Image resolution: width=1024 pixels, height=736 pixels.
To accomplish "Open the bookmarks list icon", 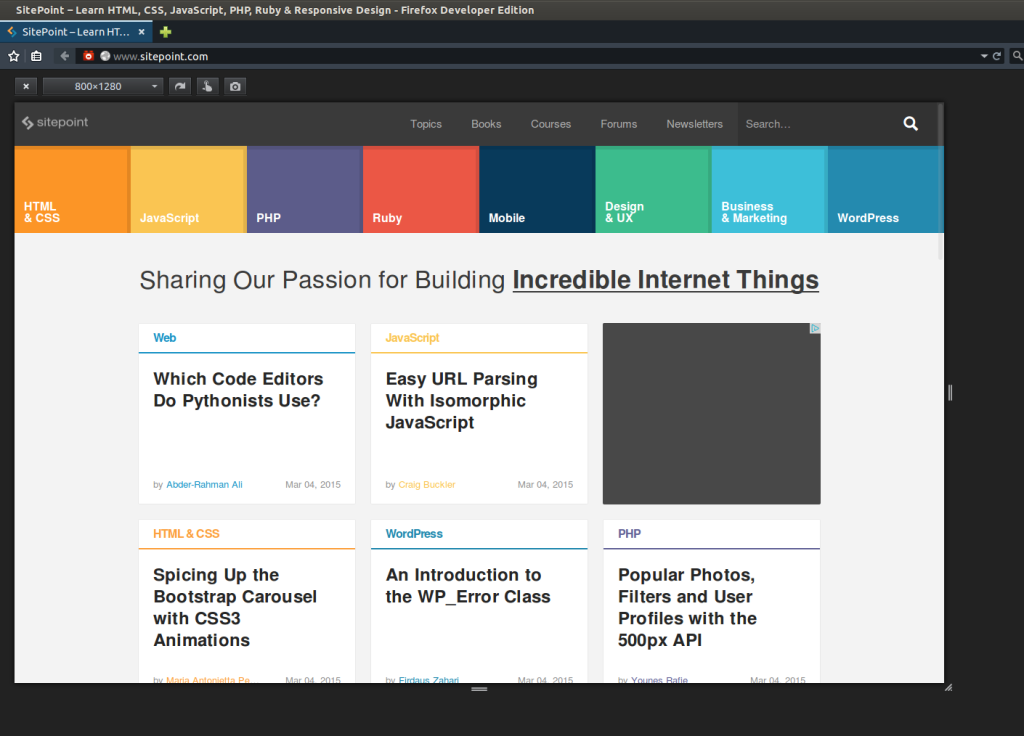I will [x=36, y=56].
